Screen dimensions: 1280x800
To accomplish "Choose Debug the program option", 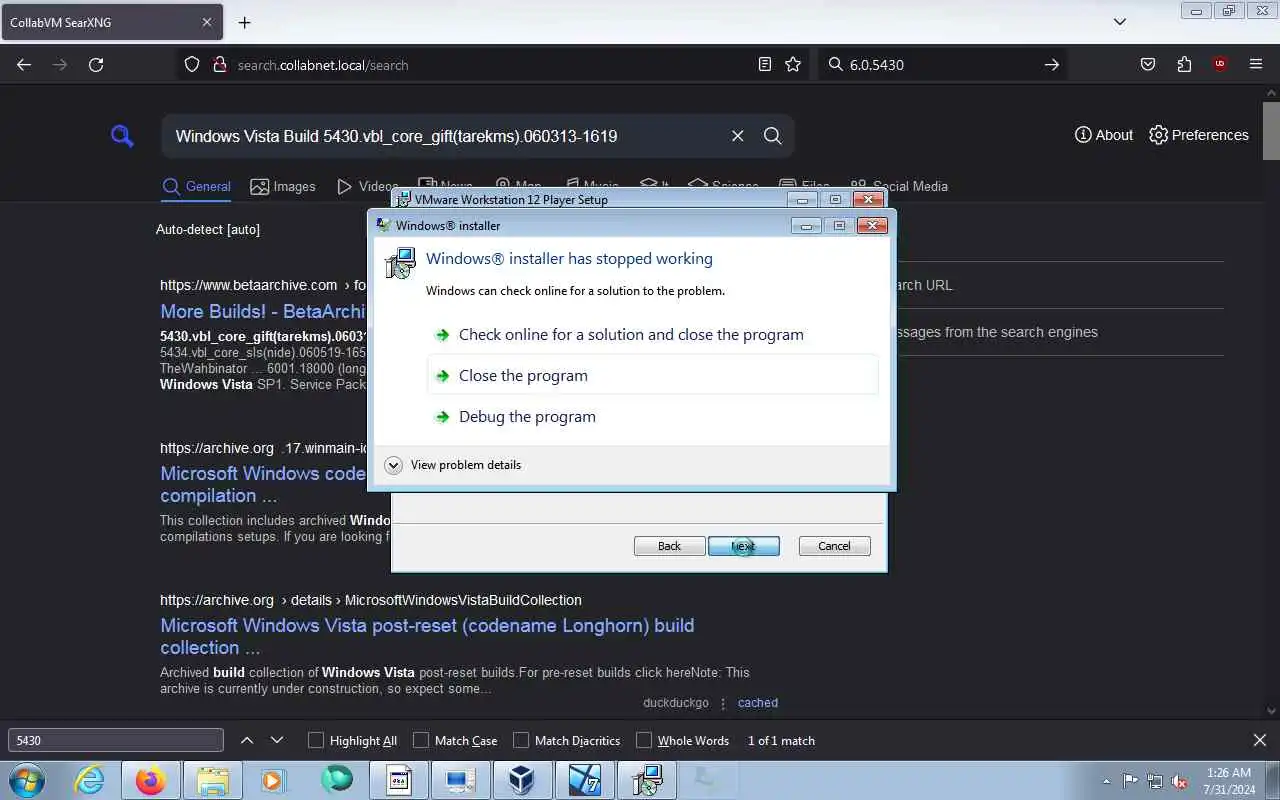I will coord(653,416).
